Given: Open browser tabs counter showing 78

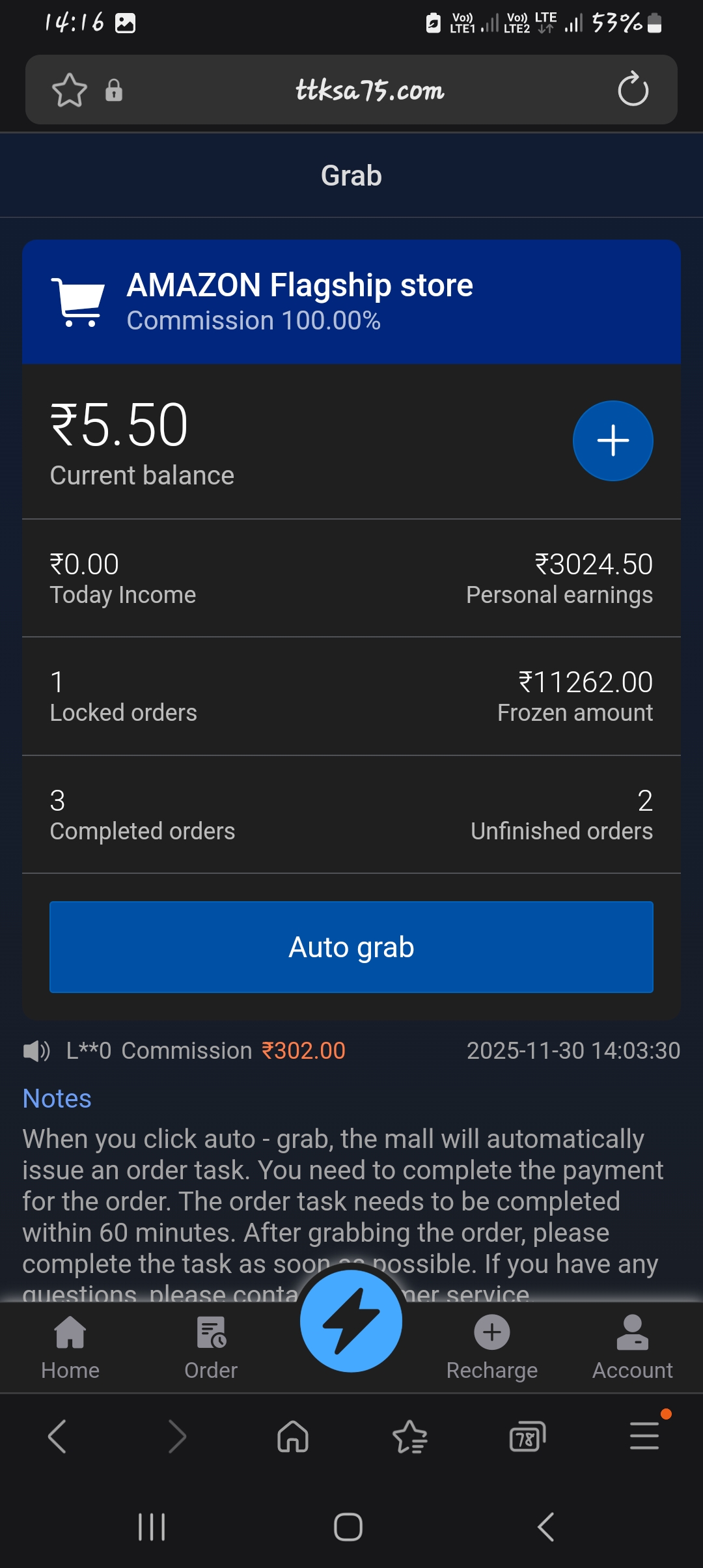Looking at the screenshot, I should [527, 1436].
